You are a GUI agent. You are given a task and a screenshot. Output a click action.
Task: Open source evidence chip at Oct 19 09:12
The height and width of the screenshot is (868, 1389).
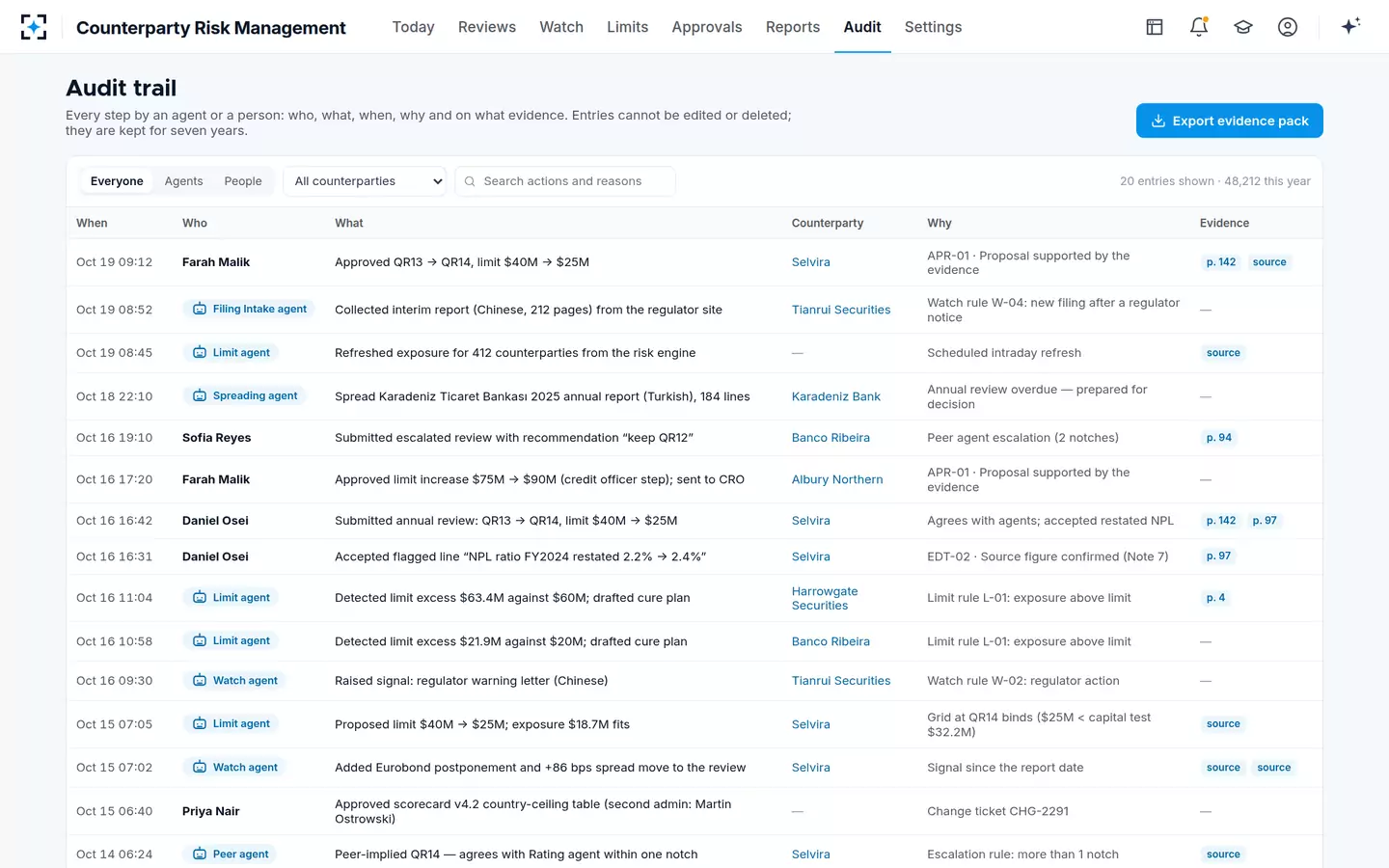pos(1269,262)
